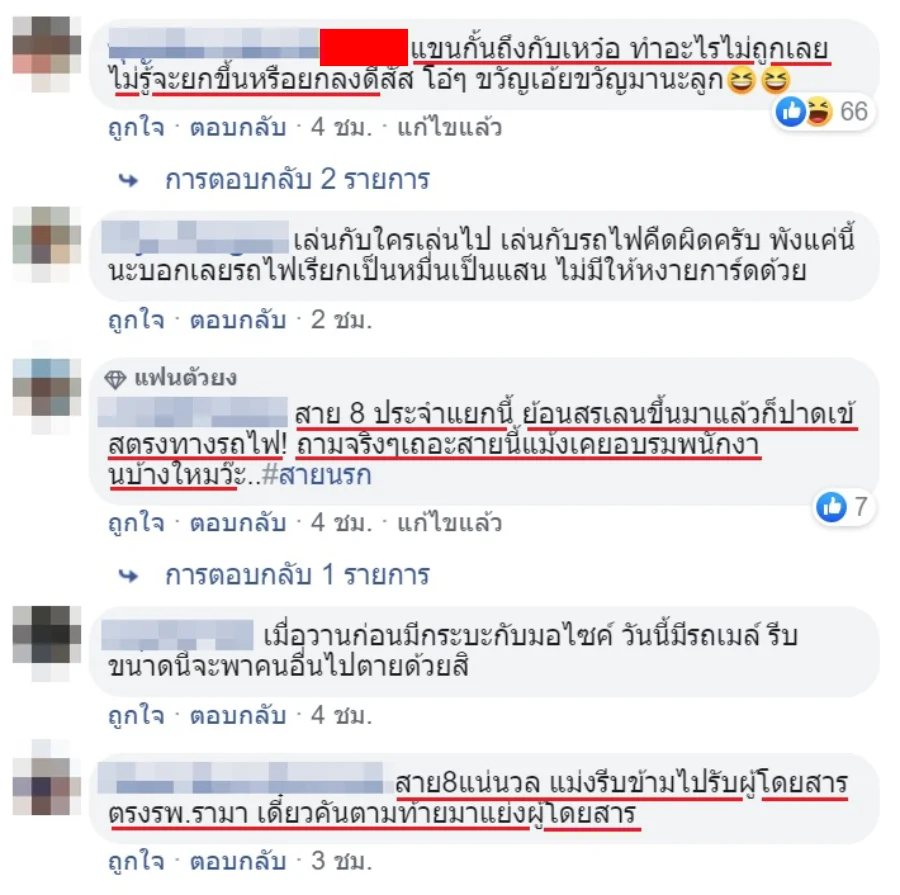Viewport: 900px width, 895px height.
Task: Open the last commenter's blurred name link
Action: click(240, 778)
